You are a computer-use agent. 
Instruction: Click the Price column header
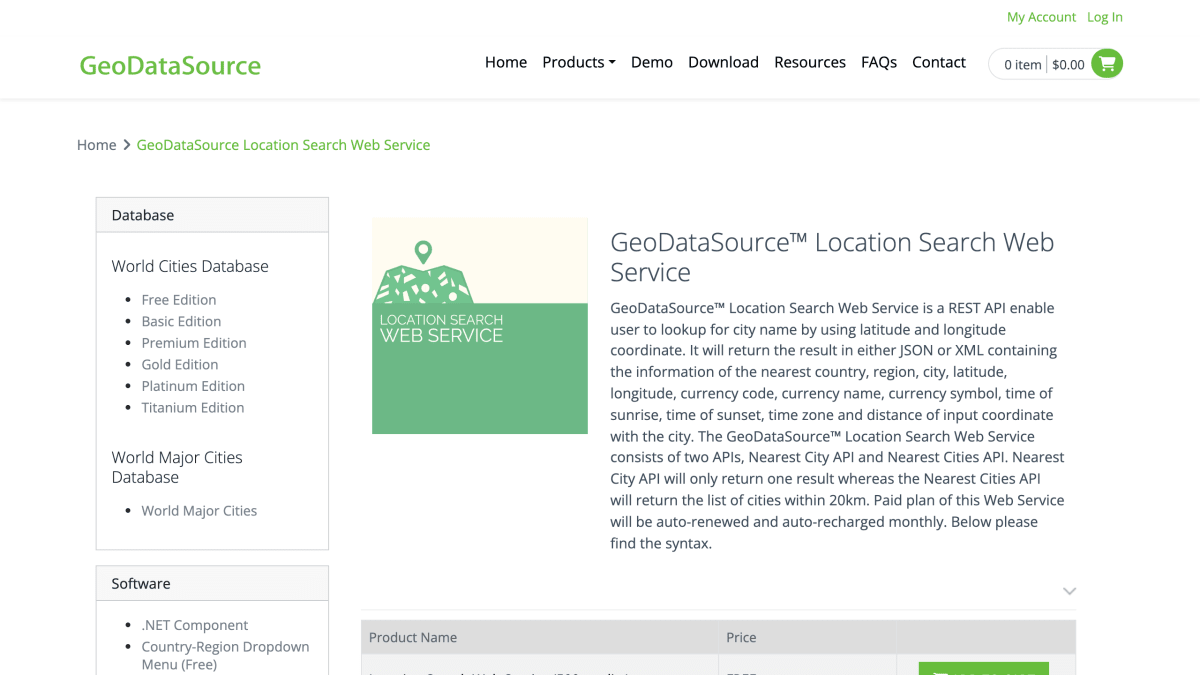807,637
